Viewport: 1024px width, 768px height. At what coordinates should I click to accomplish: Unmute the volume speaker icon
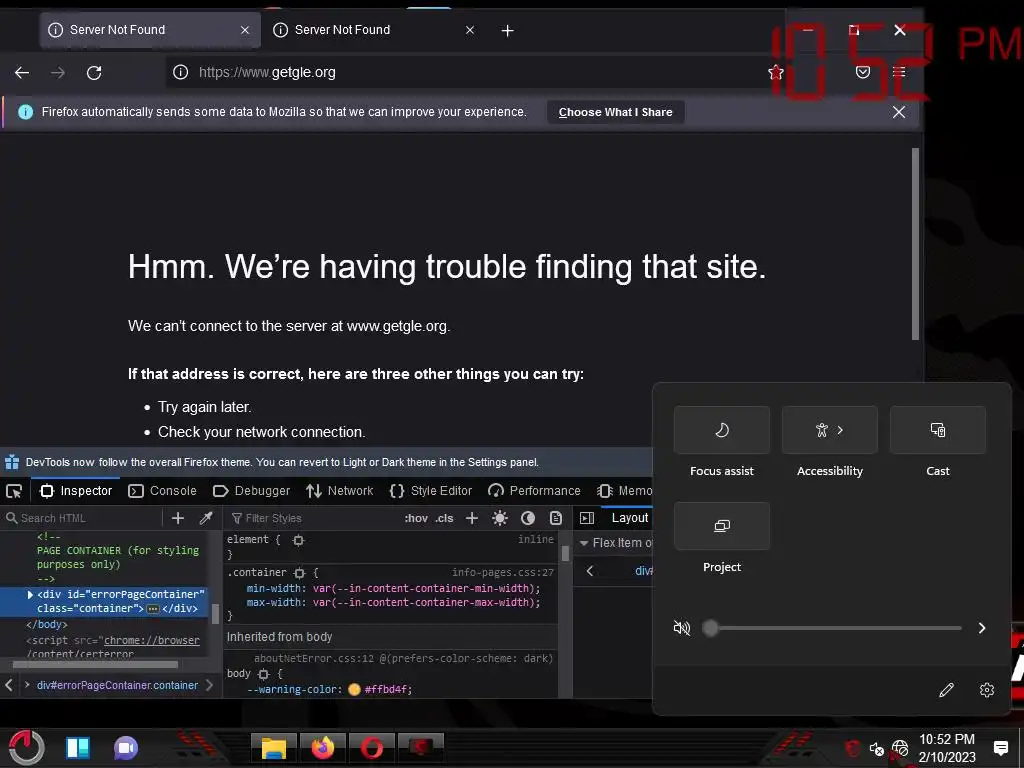pyautogui.click(x=681, y=628)
